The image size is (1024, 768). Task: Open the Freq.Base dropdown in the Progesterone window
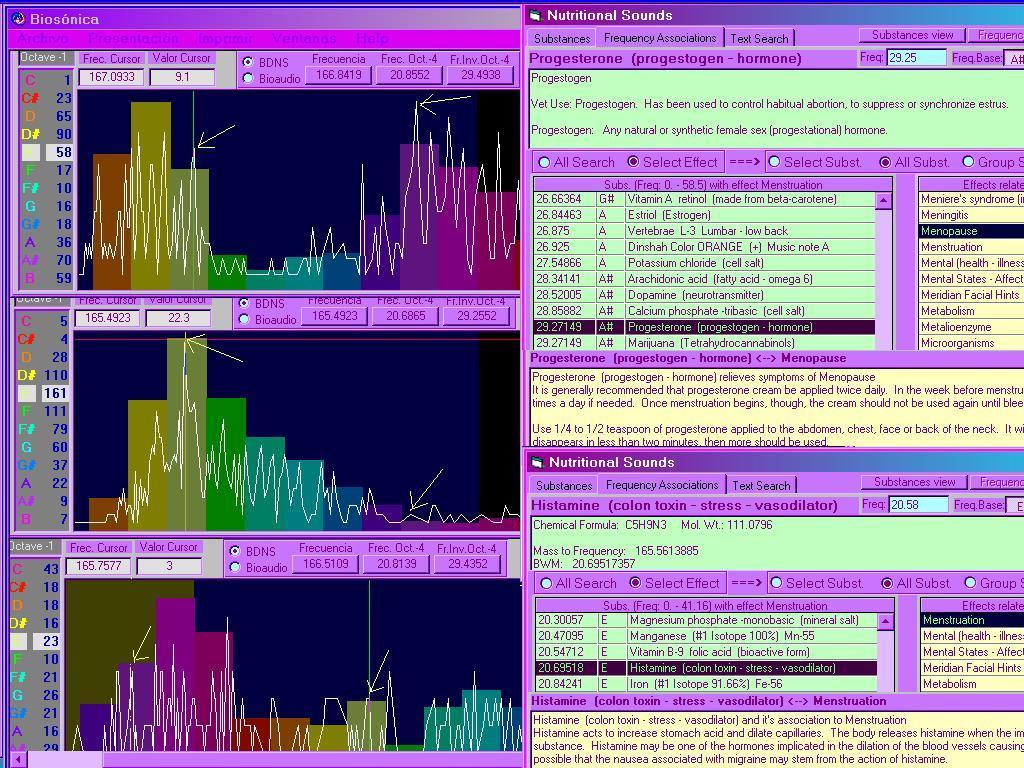(x=1015, y=59)
